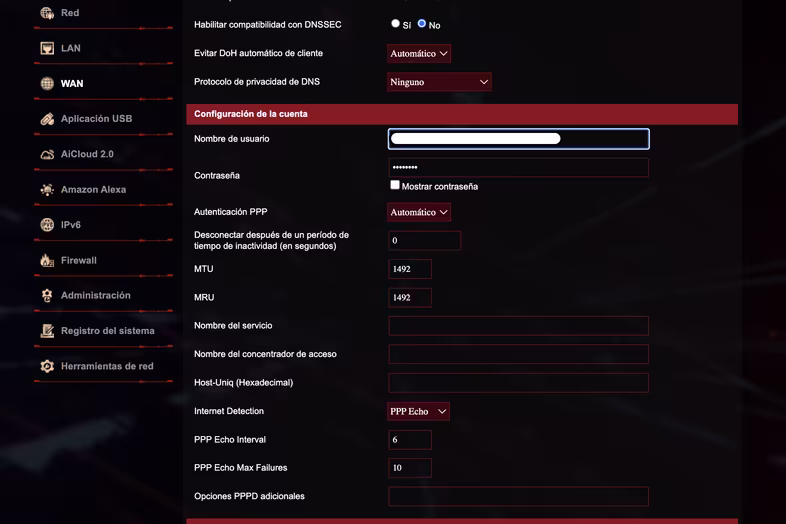Click the Habilitar compatibilidad con DNSSEC label
Viewport: 786px width, 524px height.
tap(268, 25)
